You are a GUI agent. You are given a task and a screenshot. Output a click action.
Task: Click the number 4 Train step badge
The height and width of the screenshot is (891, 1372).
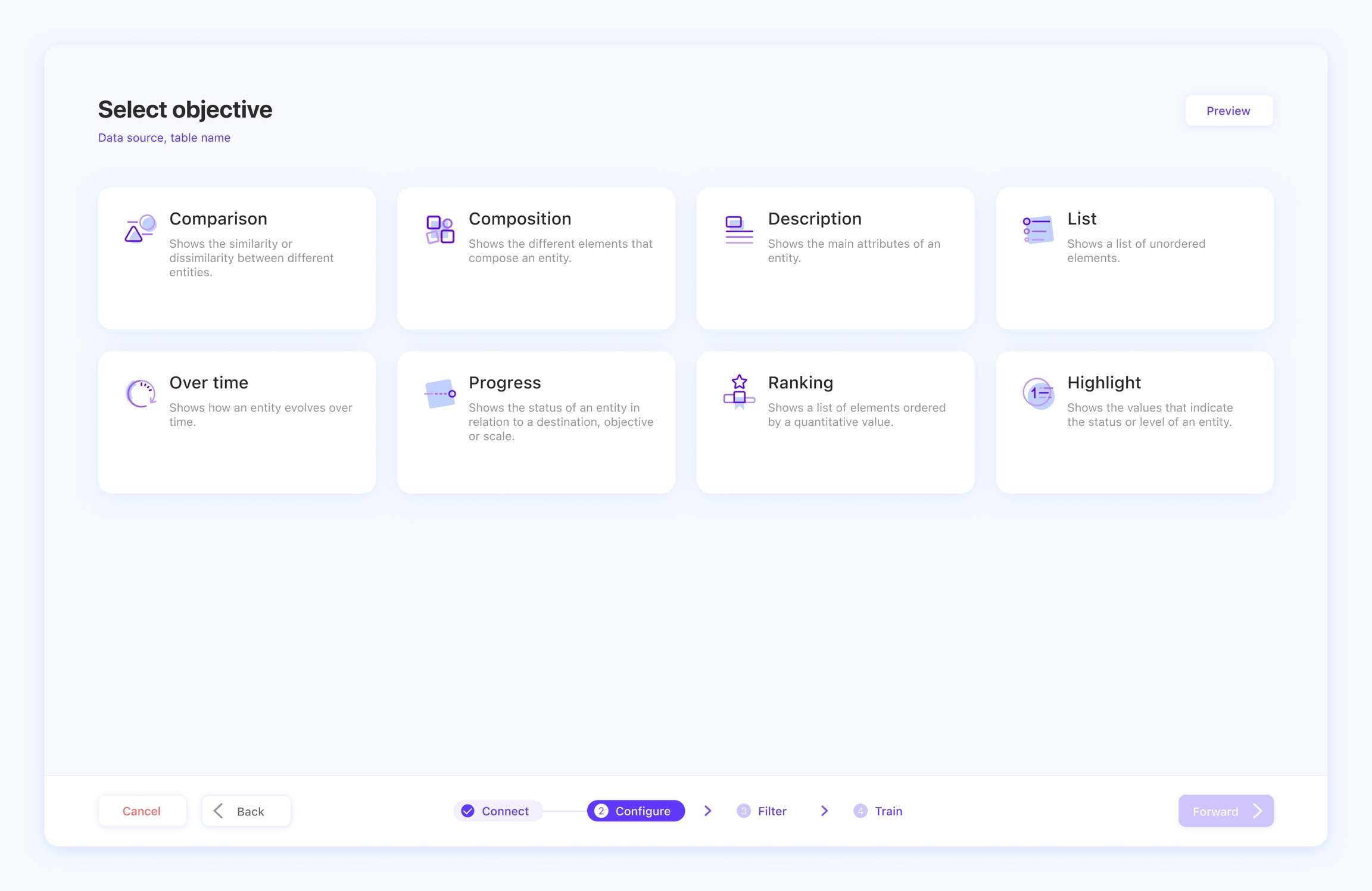point(860,811)
